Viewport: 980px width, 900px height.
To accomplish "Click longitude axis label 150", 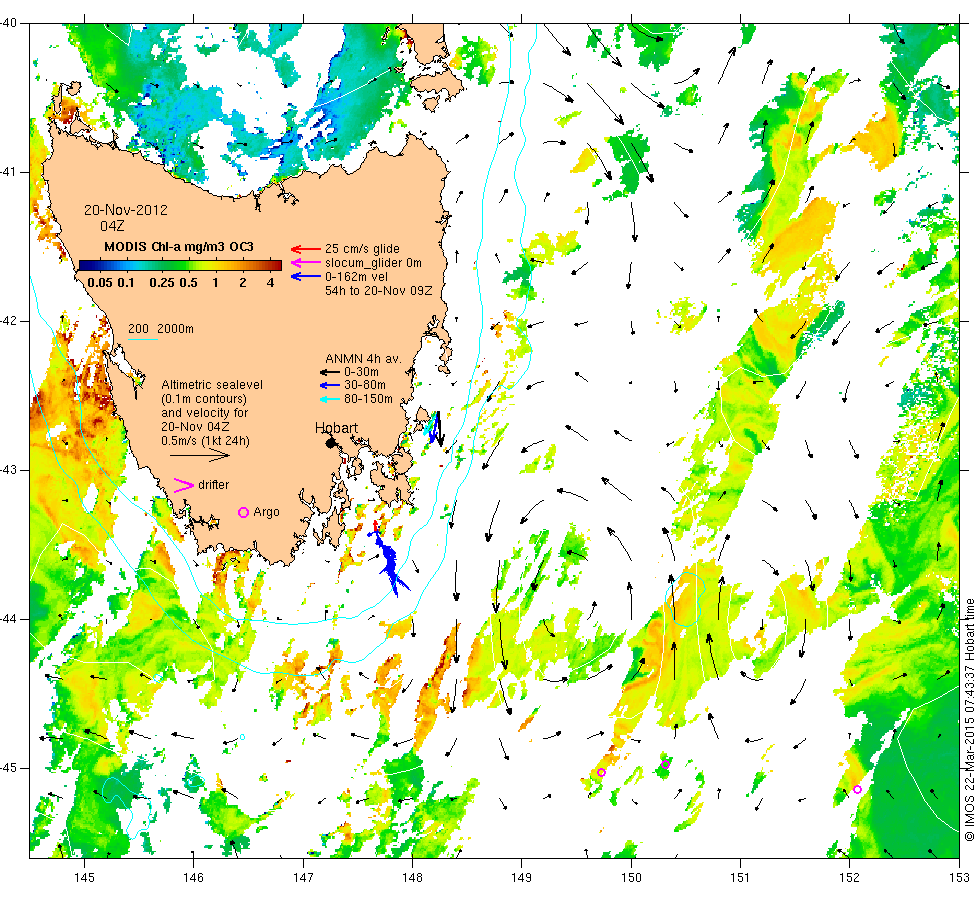I will pyautogui.click(x=631, y=878).
